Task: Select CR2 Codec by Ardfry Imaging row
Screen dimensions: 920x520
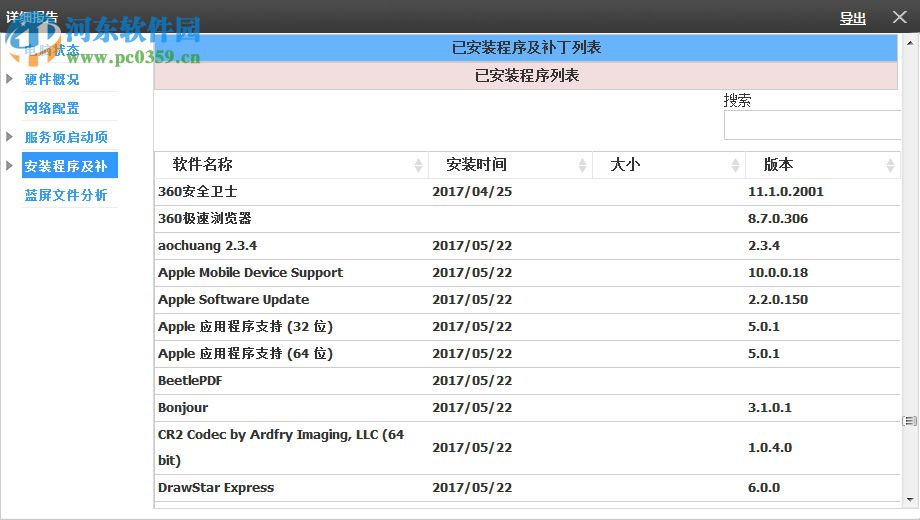Action: 527,448
